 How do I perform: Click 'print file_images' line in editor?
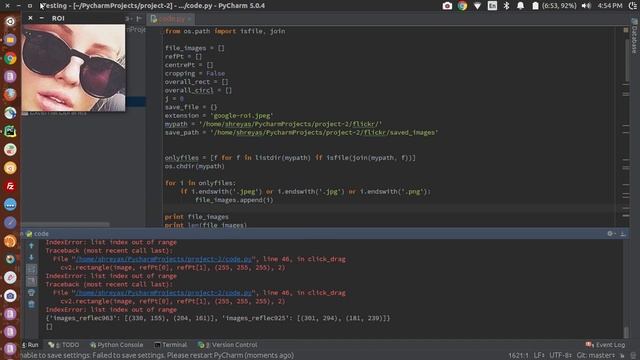(x=196, y=217)
